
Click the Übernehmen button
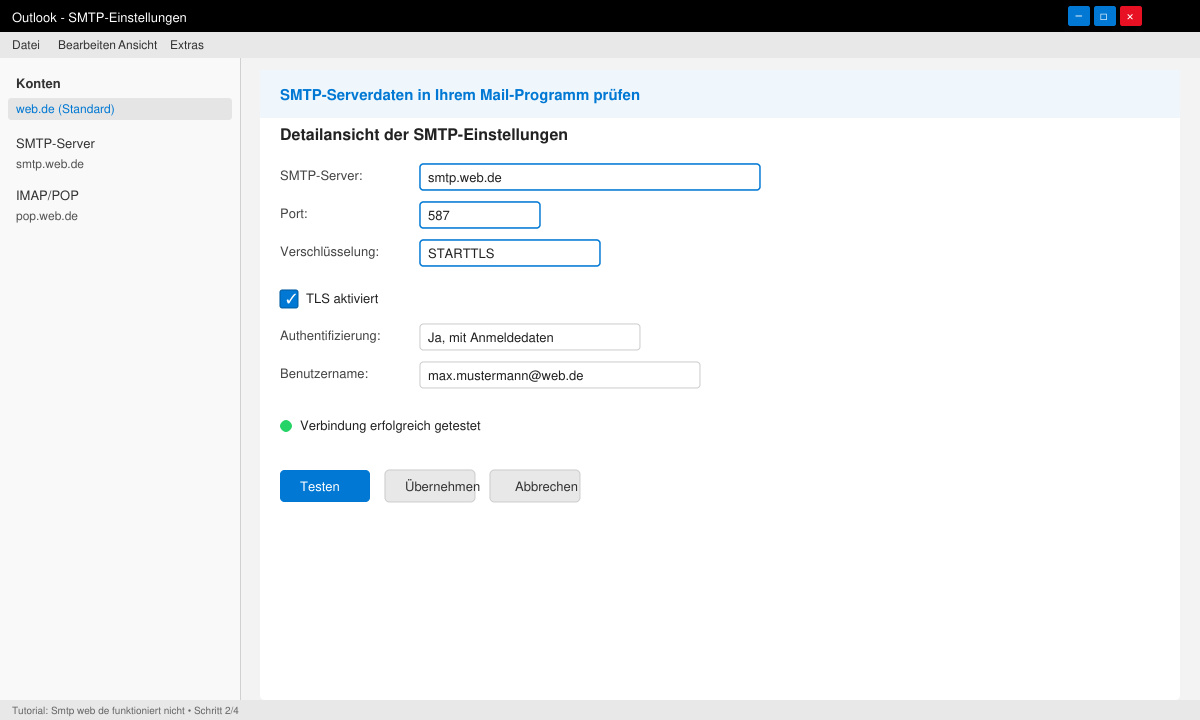pos(430,486)
